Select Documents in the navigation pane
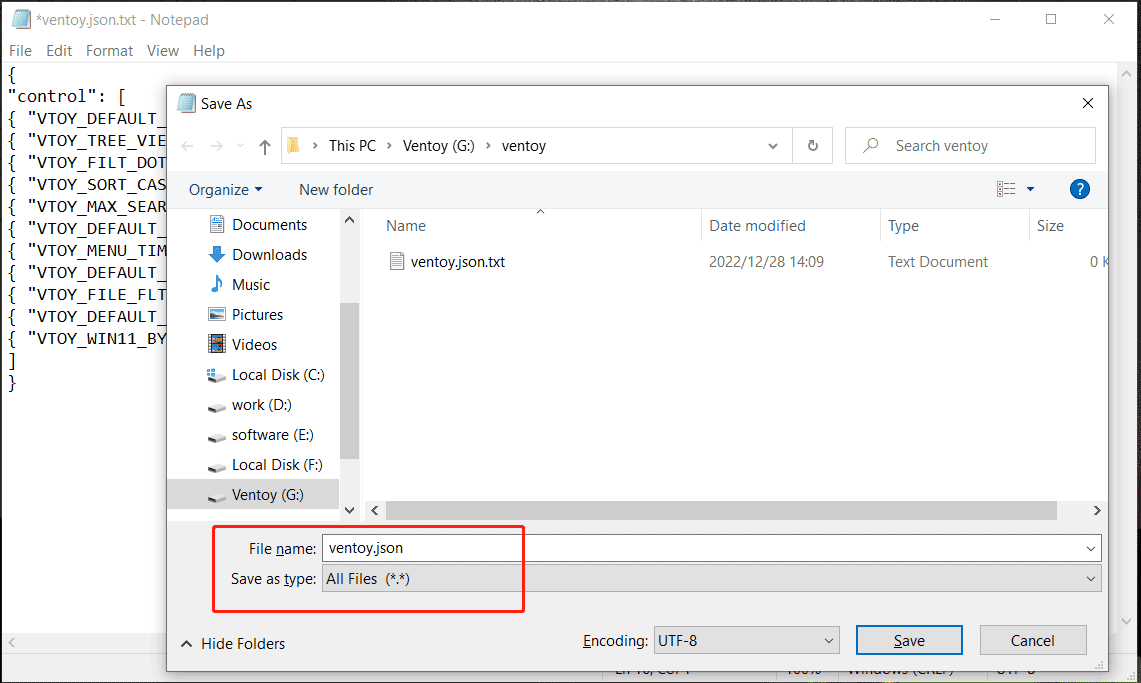 click(x=269, y=225)
